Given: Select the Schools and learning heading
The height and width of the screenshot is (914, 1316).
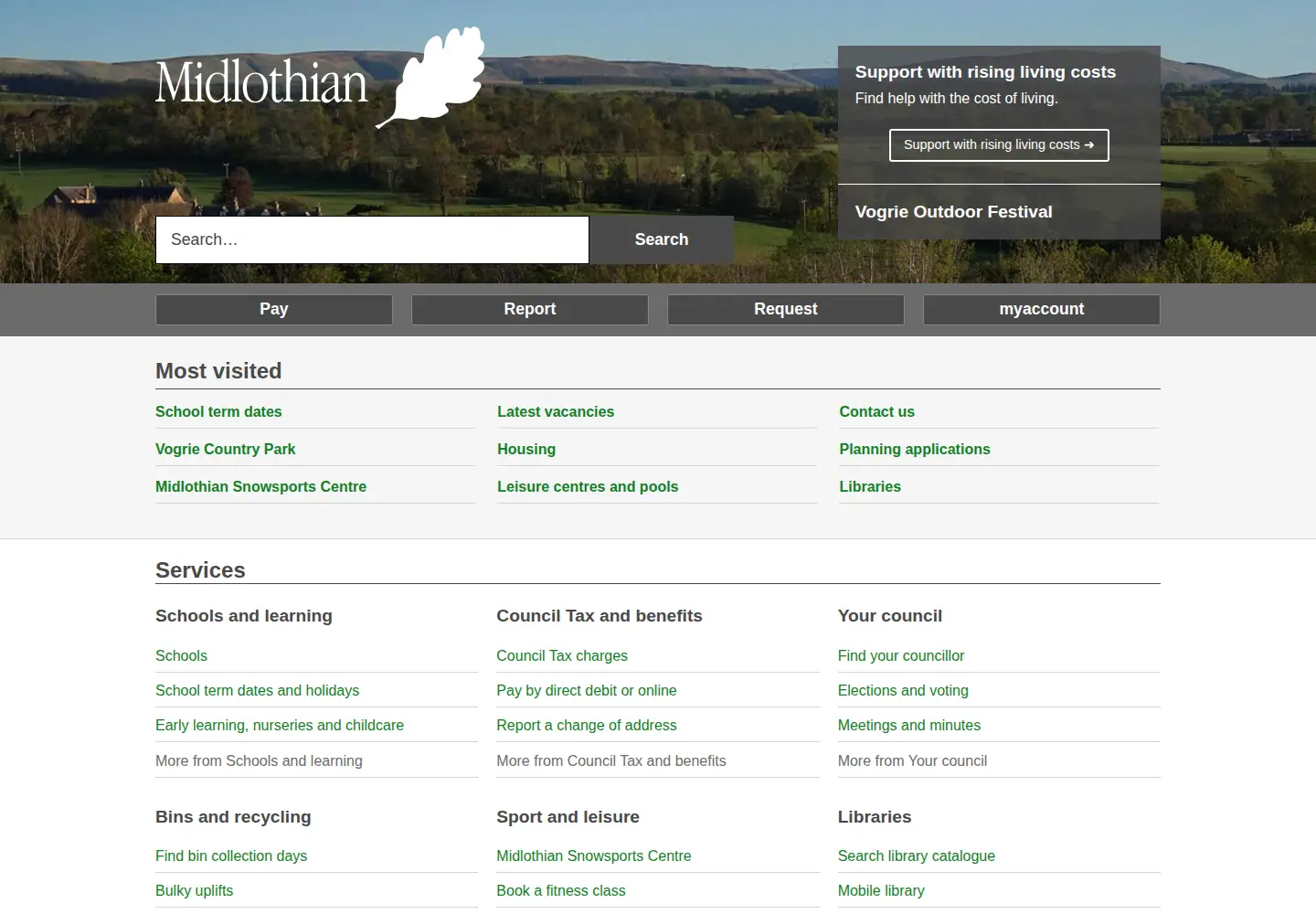Looking at the screenshot, I should 244,616.
